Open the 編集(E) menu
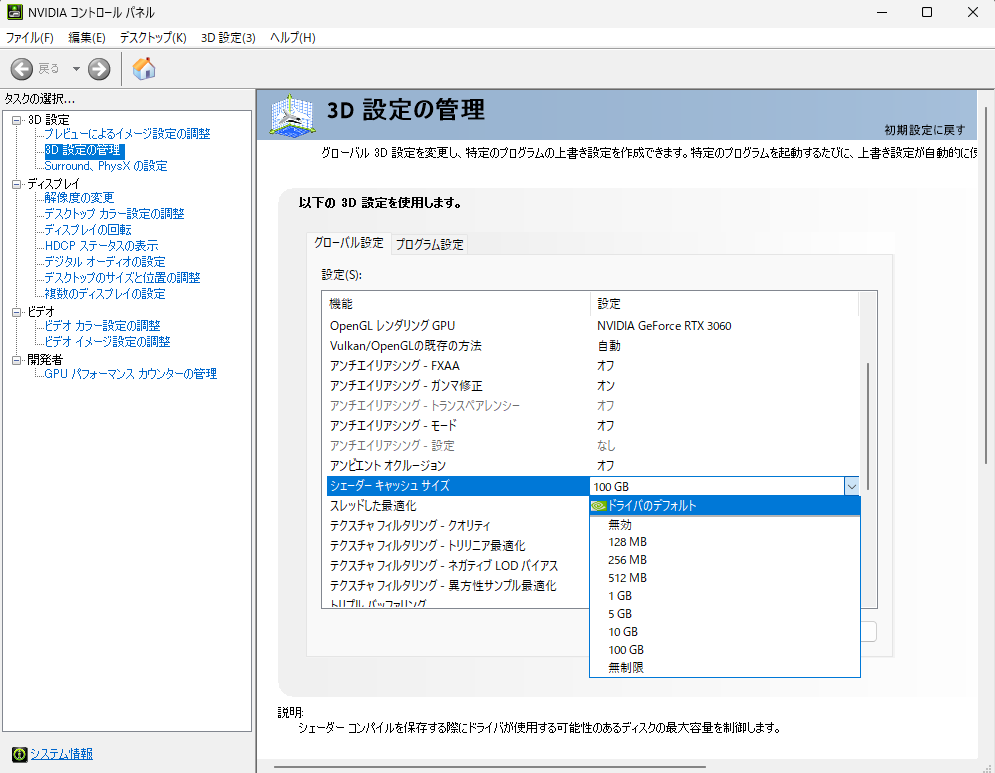The height and width of the screenshot is (773, 995). 87,37
